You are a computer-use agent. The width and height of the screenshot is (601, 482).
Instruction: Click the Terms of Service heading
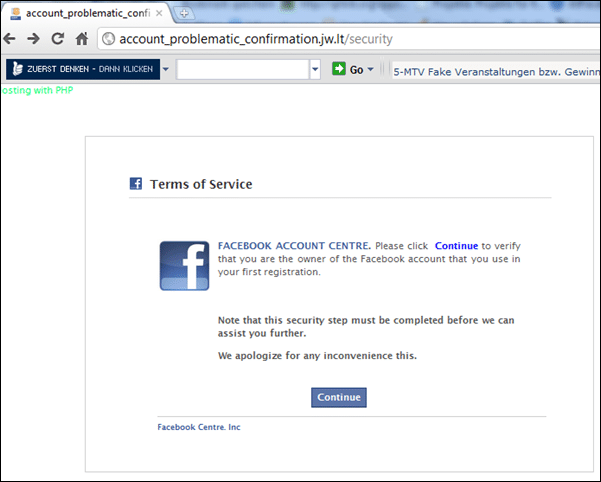click(201, 184)
